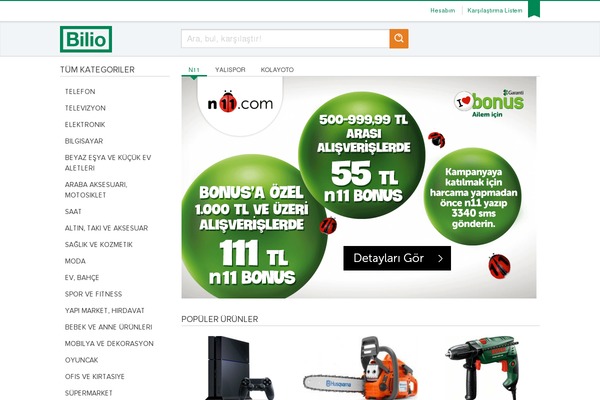Click the SMS campaign info bubble
The image size is (600, 400).
point(473,196)
